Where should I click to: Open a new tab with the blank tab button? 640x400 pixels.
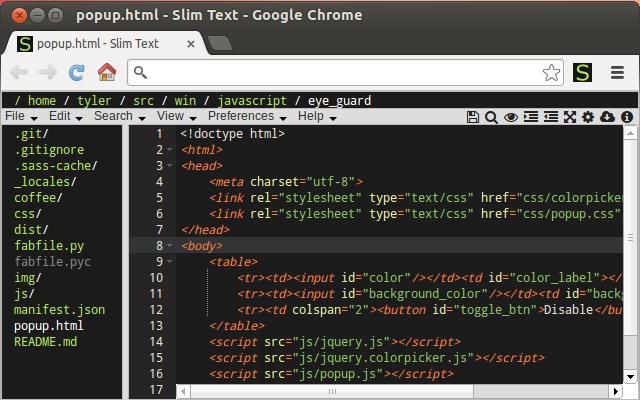220,43
